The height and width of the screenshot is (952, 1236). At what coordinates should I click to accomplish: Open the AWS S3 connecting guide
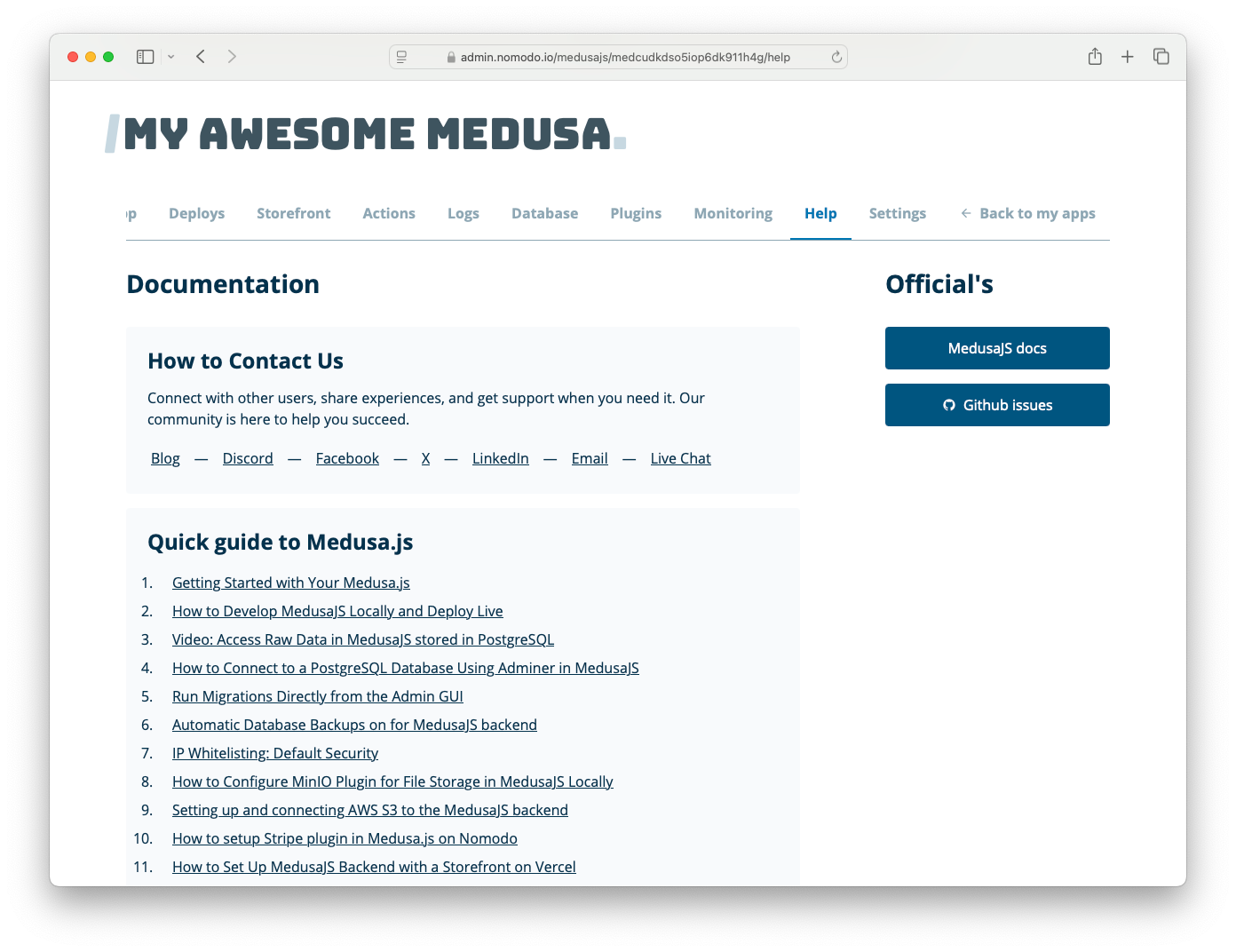tap(370, 810)
